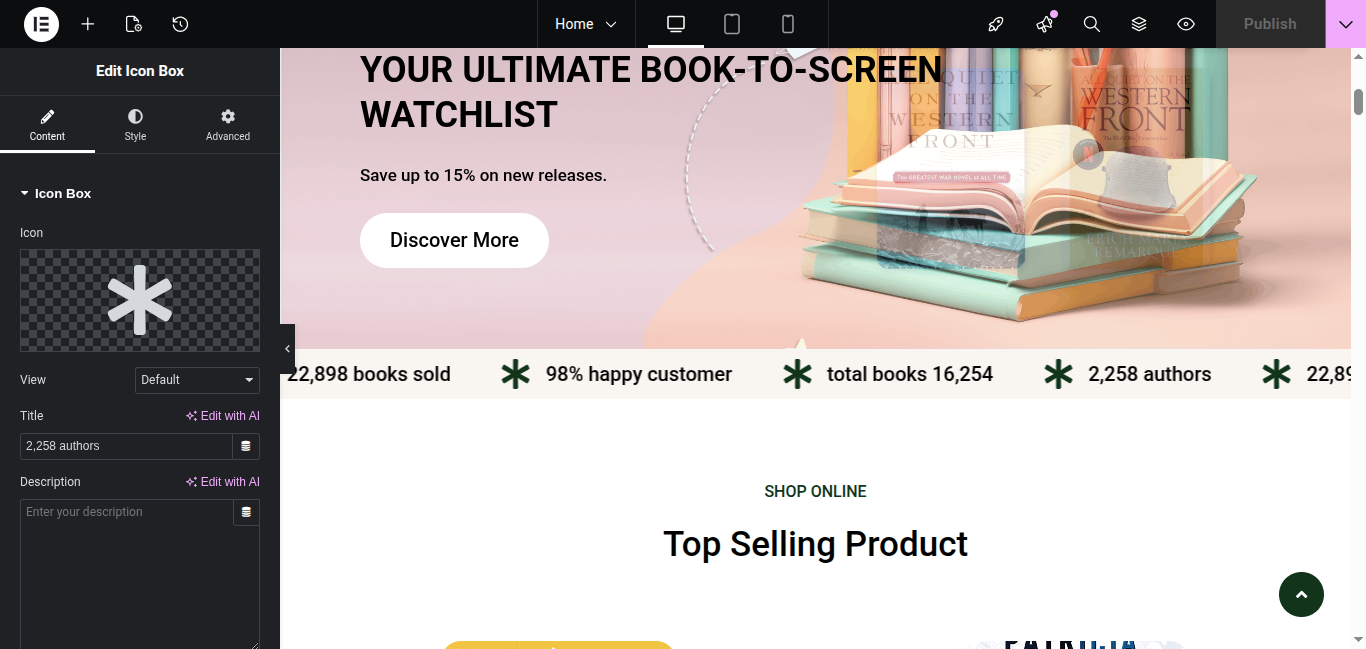
Task: Expand publish options arrow
Action: point(1346,24)
